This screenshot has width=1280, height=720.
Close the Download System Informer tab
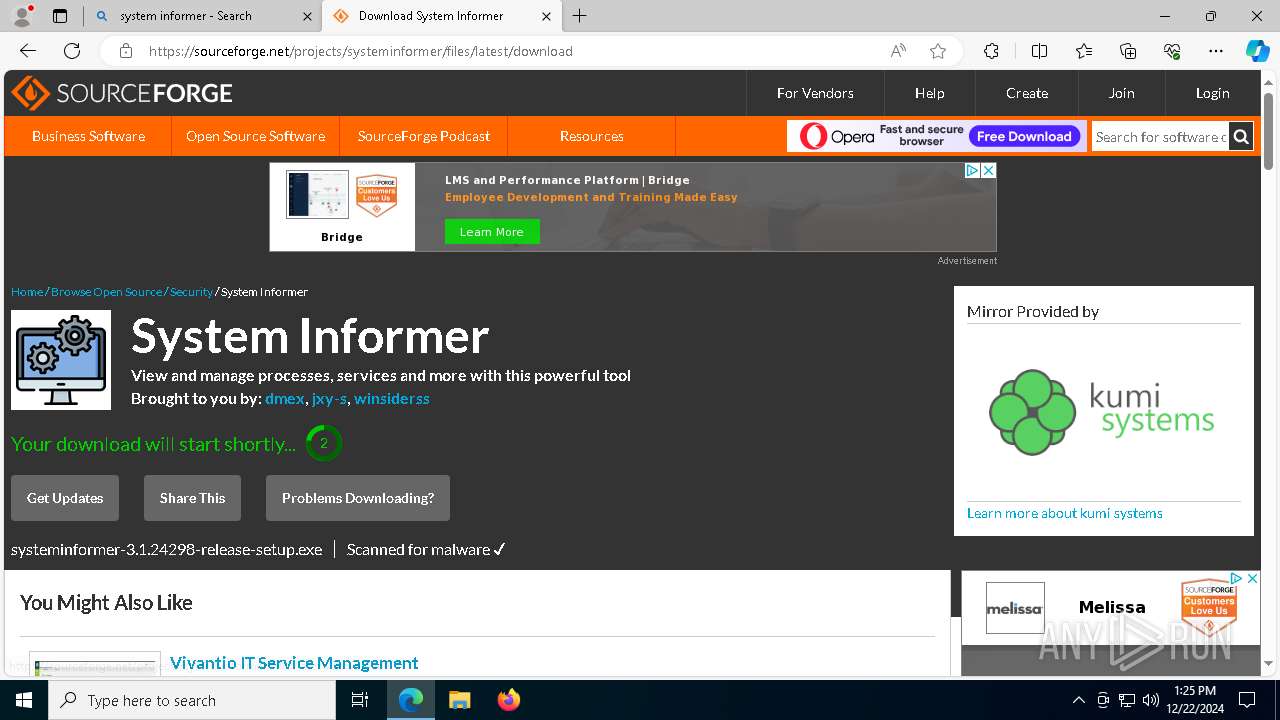[546, 16]
